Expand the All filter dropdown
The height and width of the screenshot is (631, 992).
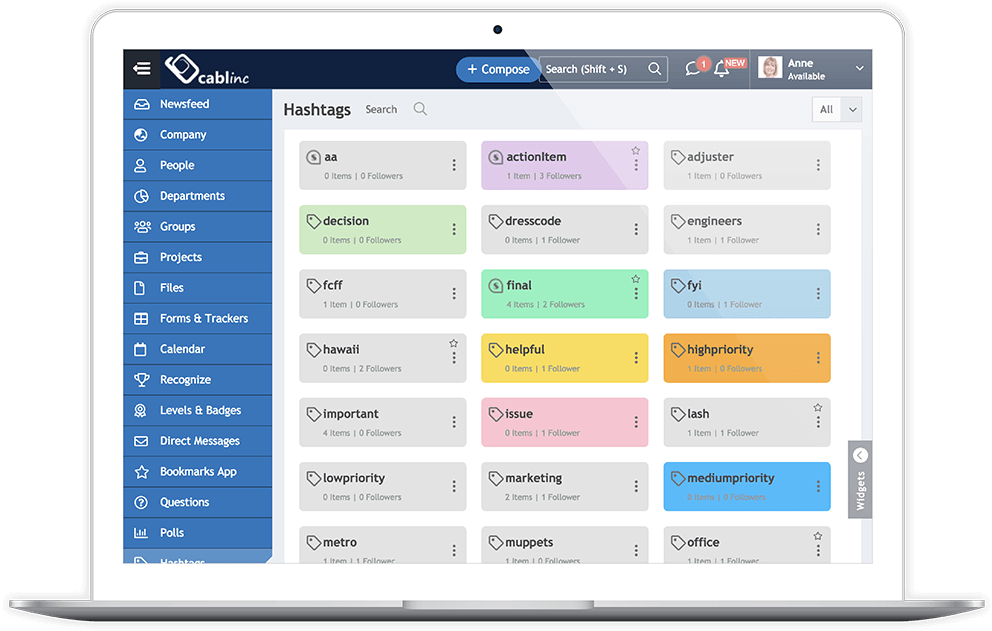click(853, 110)
